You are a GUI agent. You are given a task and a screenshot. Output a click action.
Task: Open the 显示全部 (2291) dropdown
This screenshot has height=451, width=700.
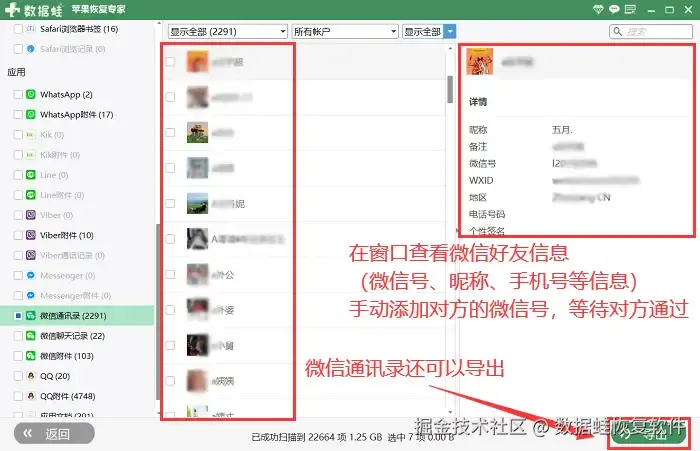tap(228, 31)
